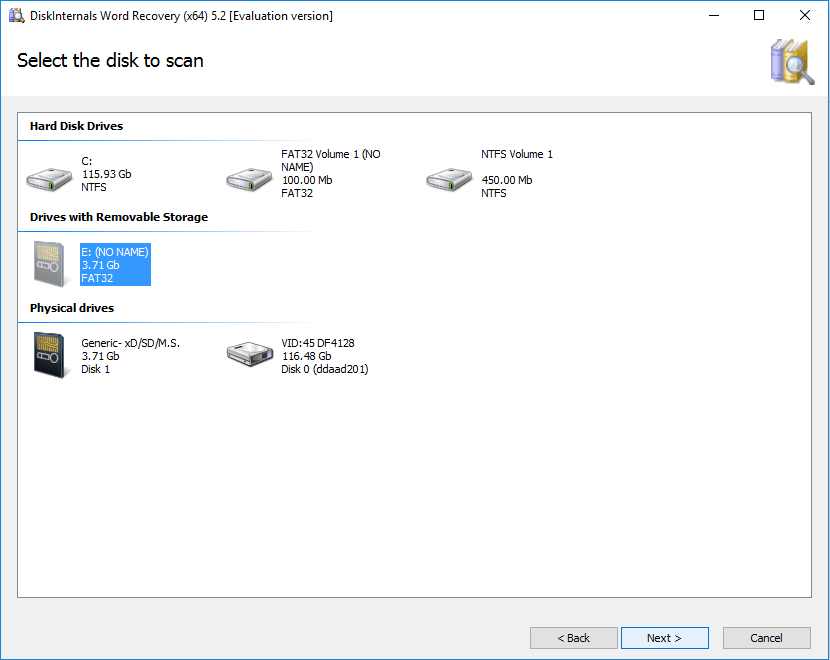
Task: Click the Drives with Removable Storage header
Action: (118, 217)
